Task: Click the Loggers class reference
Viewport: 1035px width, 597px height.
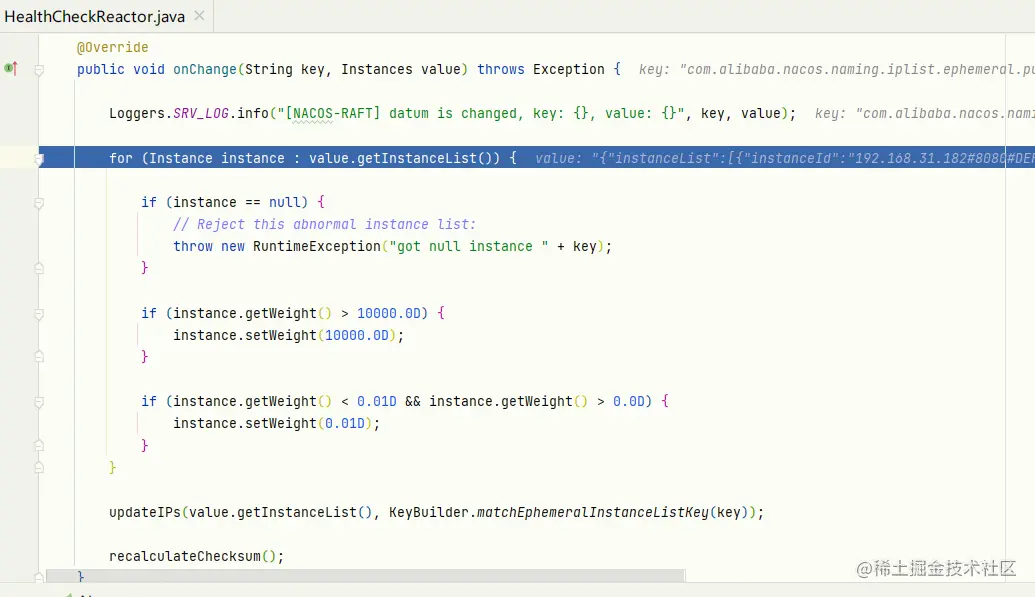Action: (x=137, y=114)
